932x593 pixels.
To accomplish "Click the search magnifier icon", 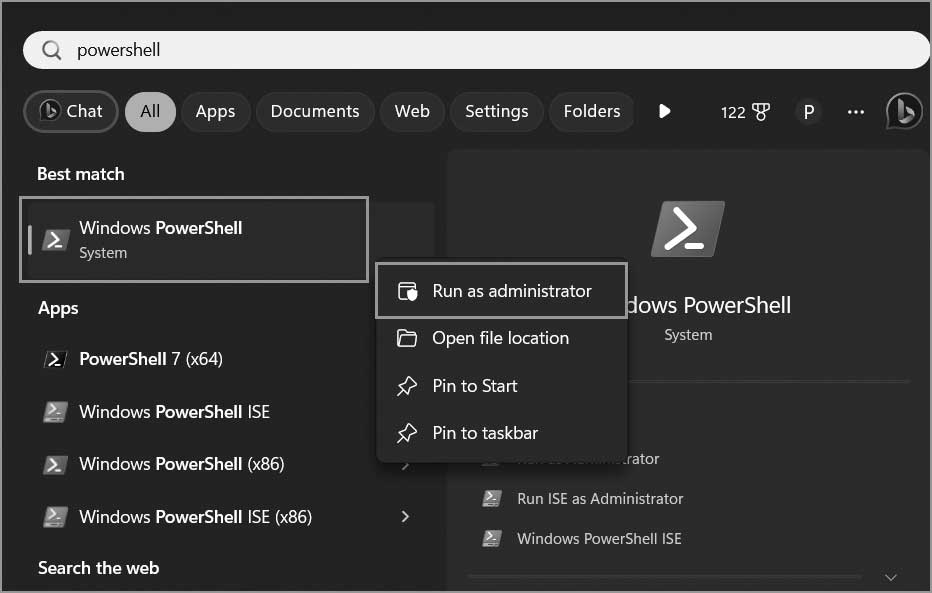I will click(x=52, y=51).
